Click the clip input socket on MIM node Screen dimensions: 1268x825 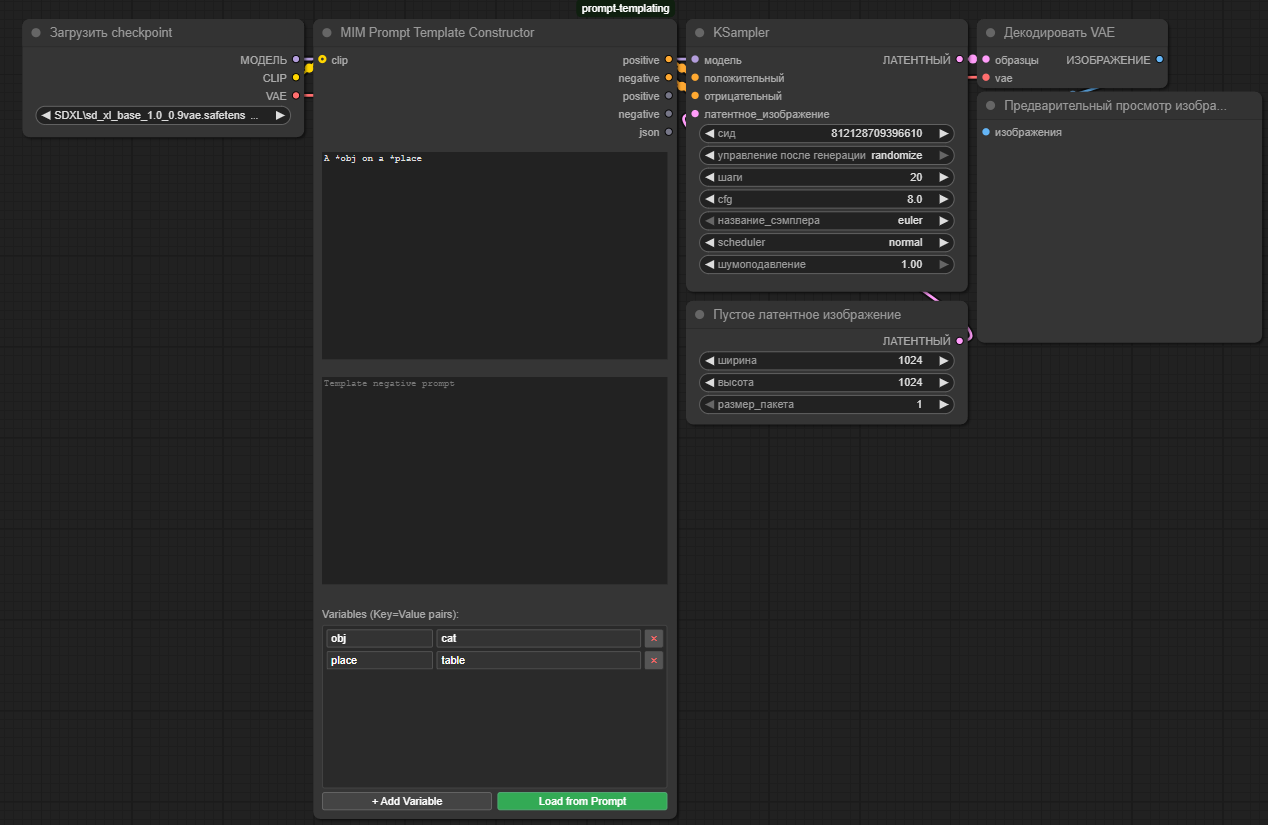tap(322, 60)
